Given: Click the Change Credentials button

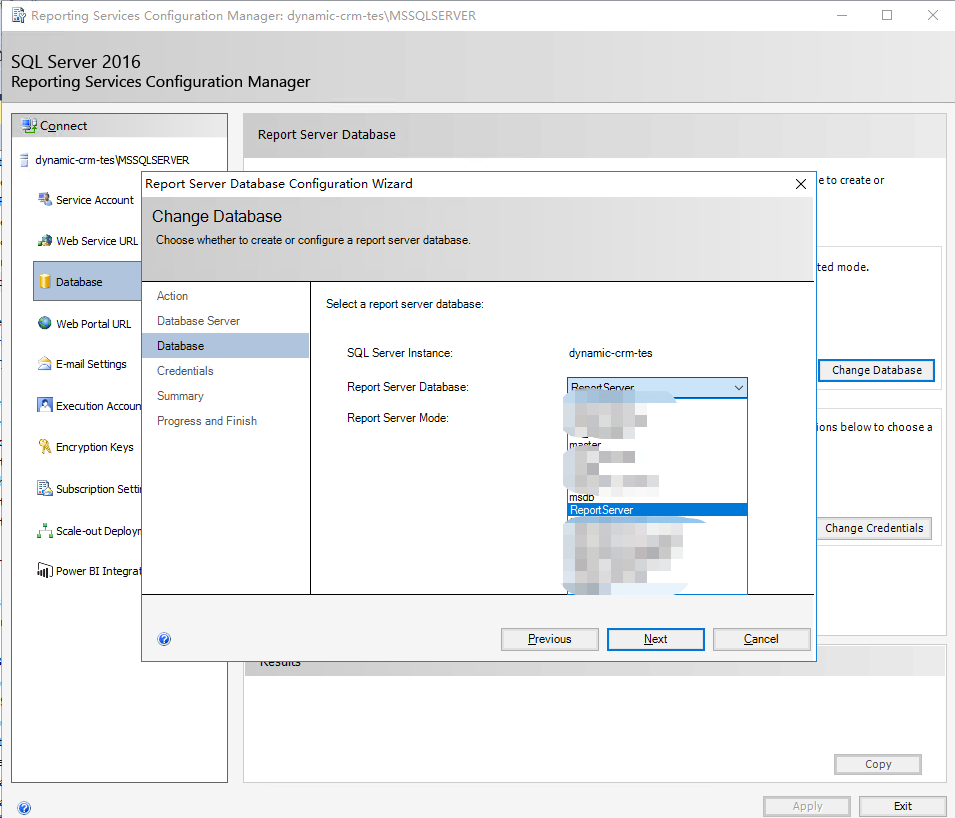Looking at the screenshot, I should pyautogui.click(x=874, y=528).
